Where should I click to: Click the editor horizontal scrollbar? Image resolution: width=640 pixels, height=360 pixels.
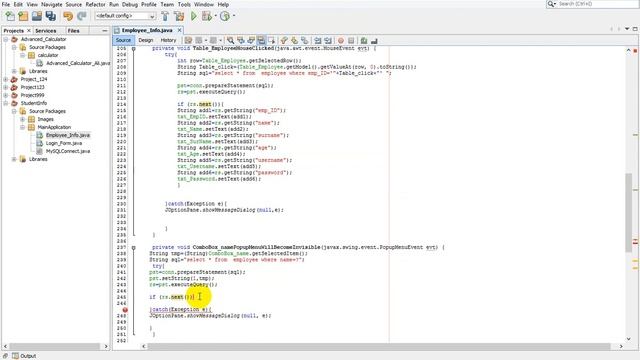[x=378, y=346]
